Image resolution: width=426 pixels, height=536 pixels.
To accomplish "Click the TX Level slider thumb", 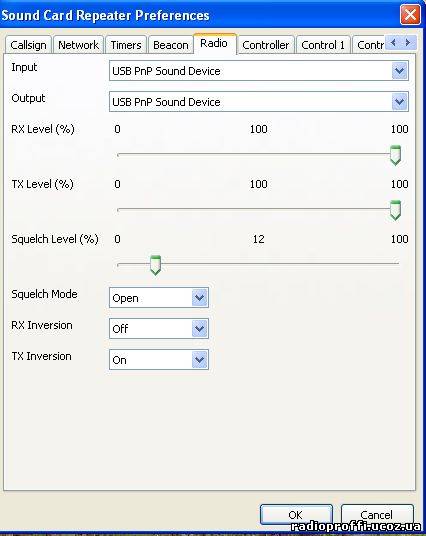I will 396,210.
